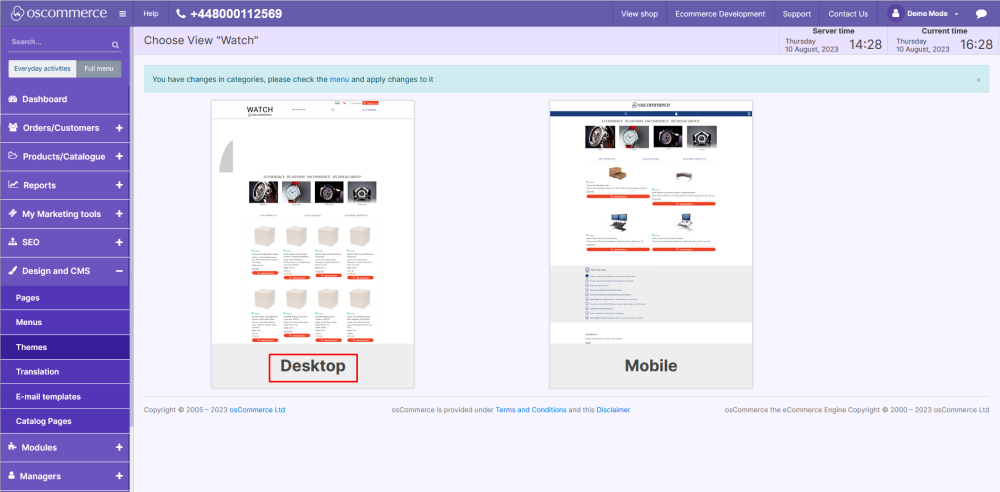Dismiss the categories changes notification
Viewport: 1000px width, 492px height.
pos(978,79)
